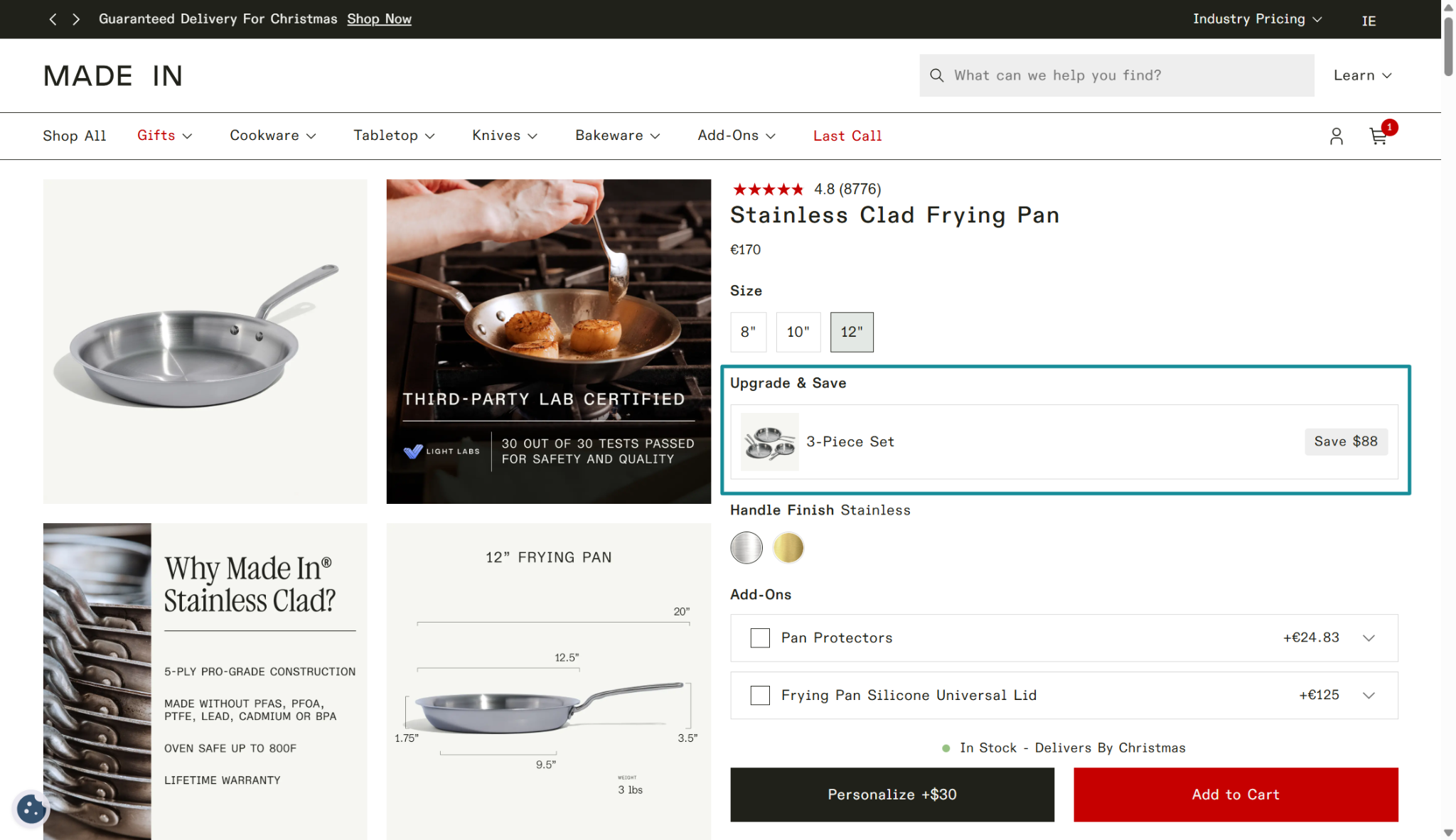The height and width of the screenshot is (840, 1456).
Task: Click the MADE IN logo
Action: tap(113, 76)
